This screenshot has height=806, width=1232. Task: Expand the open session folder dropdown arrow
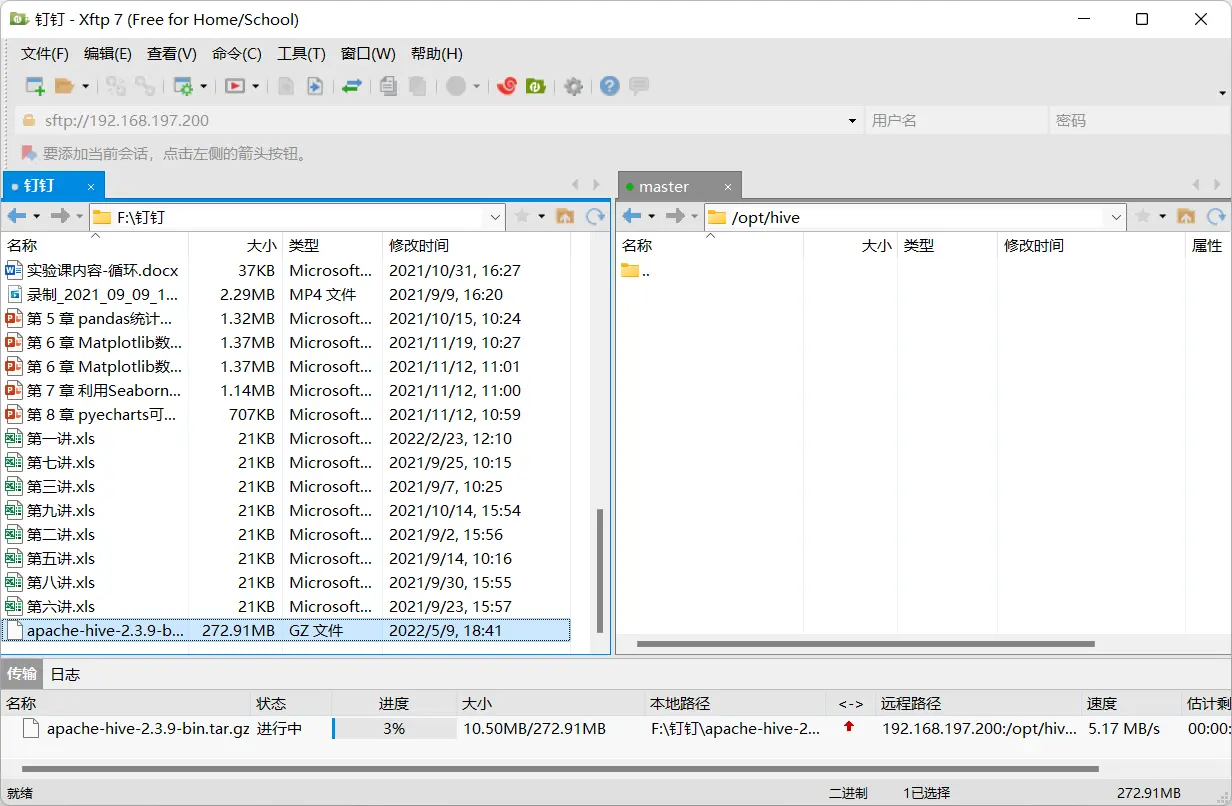86,87
